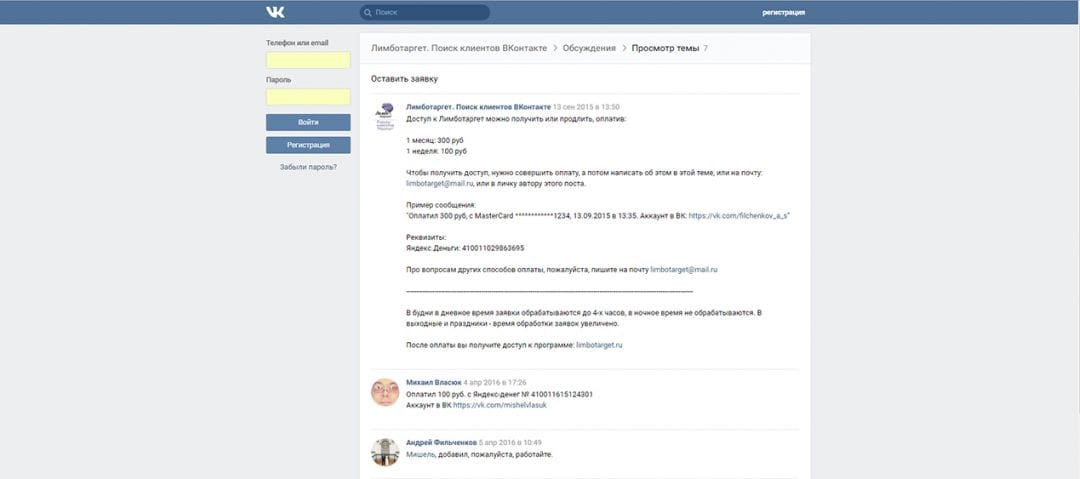Open vk.com/filchenkov_a_s profile link

pyautogui.click(x=738, y=216)
